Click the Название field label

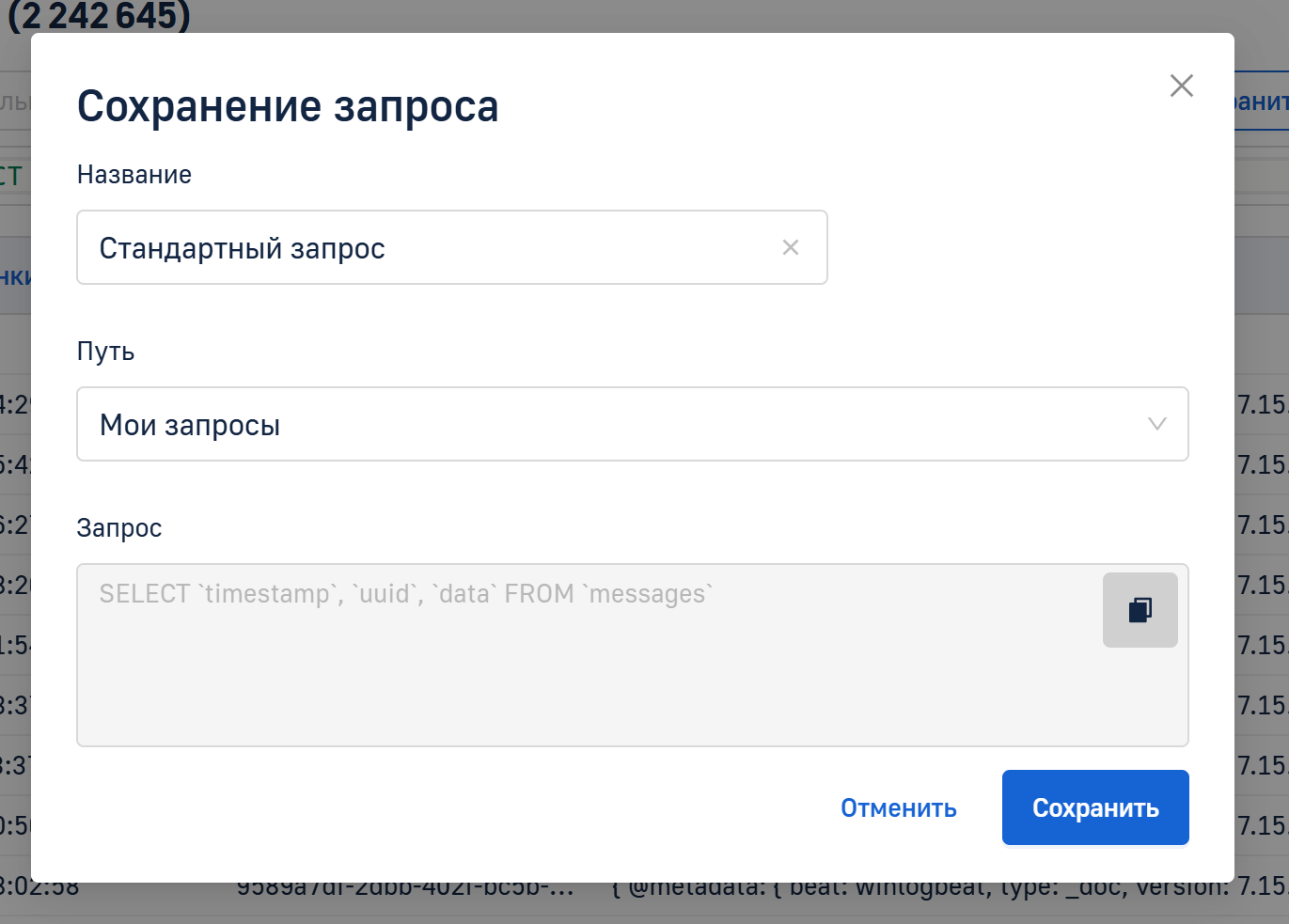coord(134,175)
